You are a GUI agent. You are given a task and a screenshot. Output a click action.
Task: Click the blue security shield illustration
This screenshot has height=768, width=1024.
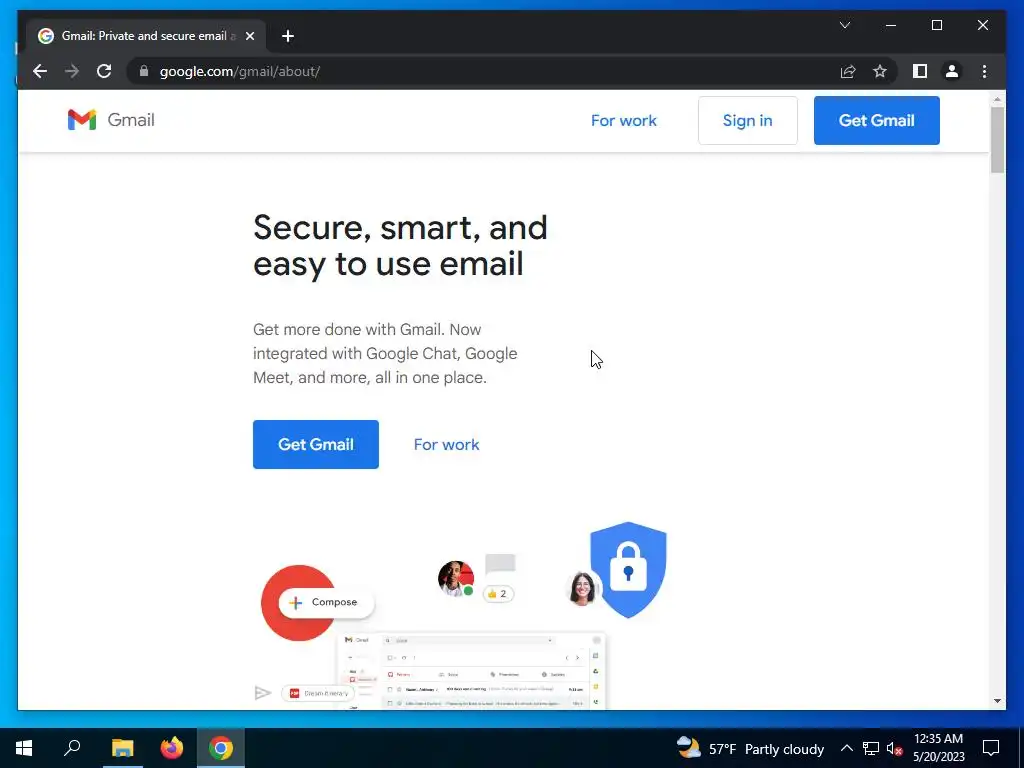point(628,569)
